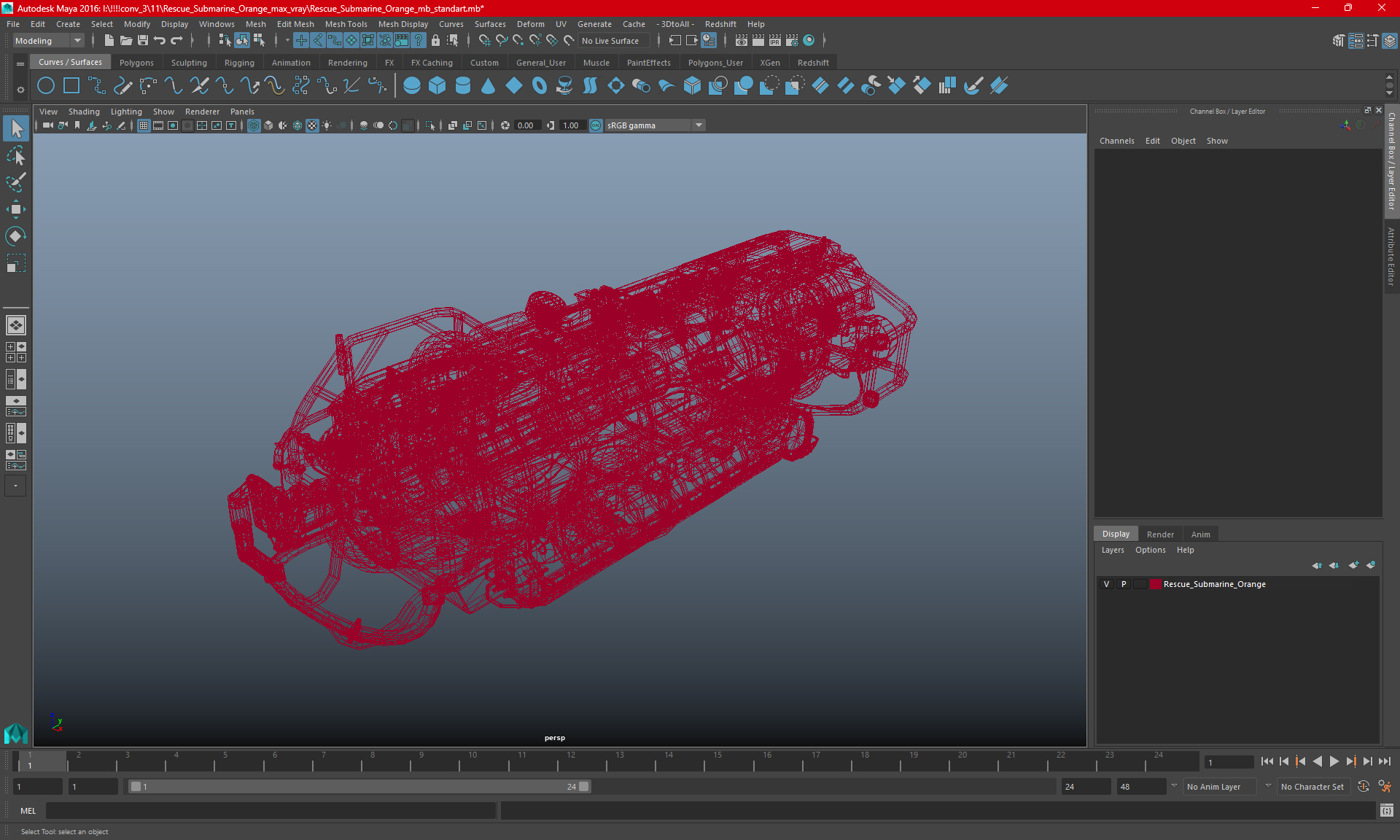Create a NURBS sphere from the shelf
Screen dimensions: 1400x840
(x=412, y=86)
